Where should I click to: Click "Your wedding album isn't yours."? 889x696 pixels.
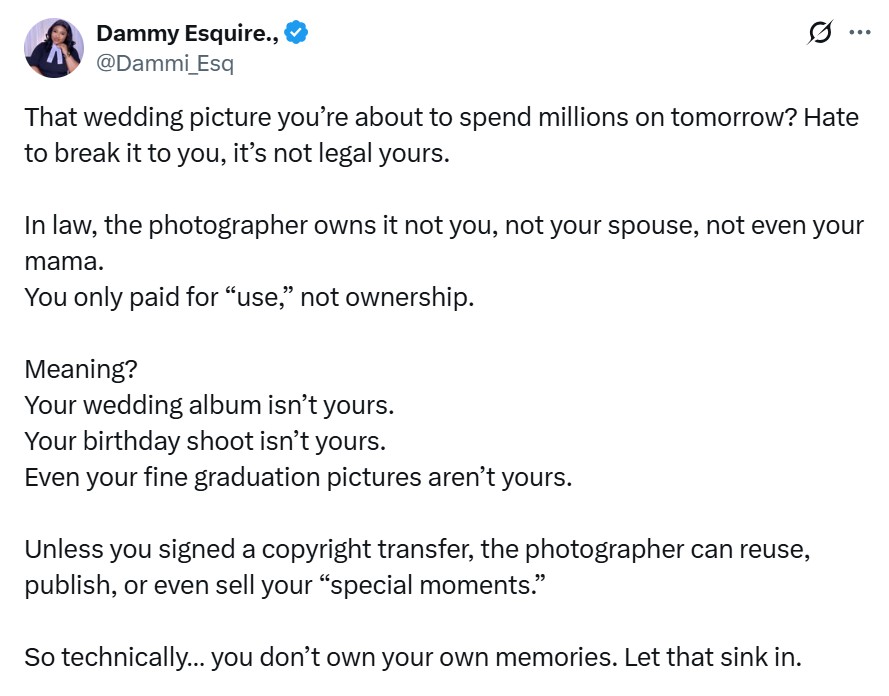(210, 405)
